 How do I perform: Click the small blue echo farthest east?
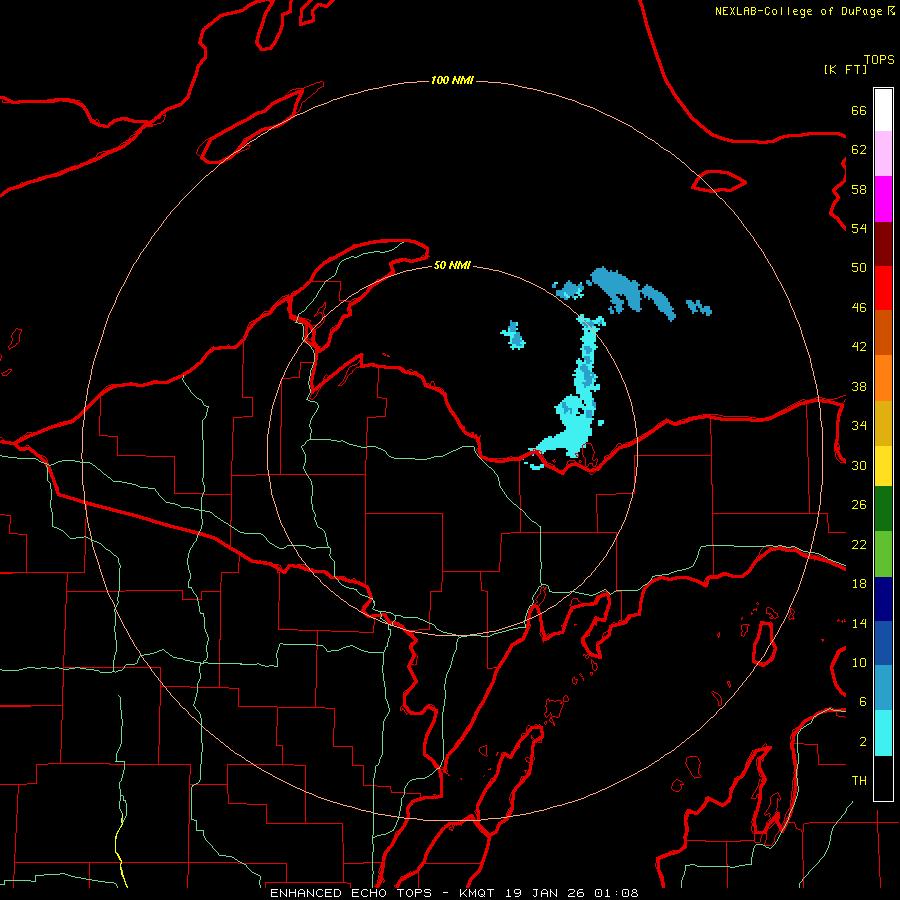pos(699,307)
